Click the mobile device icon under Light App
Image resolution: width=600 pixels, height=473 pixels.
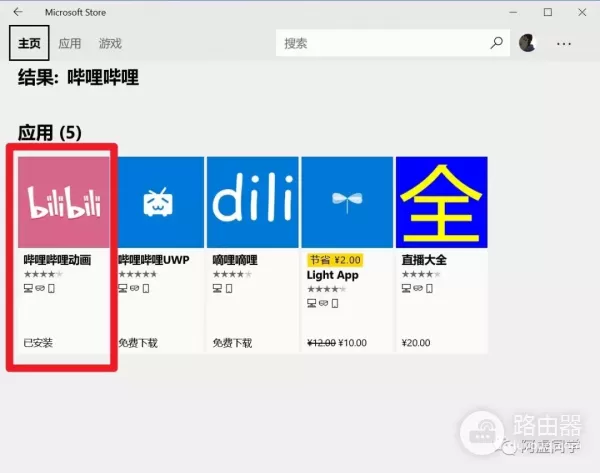pos(335,303)
